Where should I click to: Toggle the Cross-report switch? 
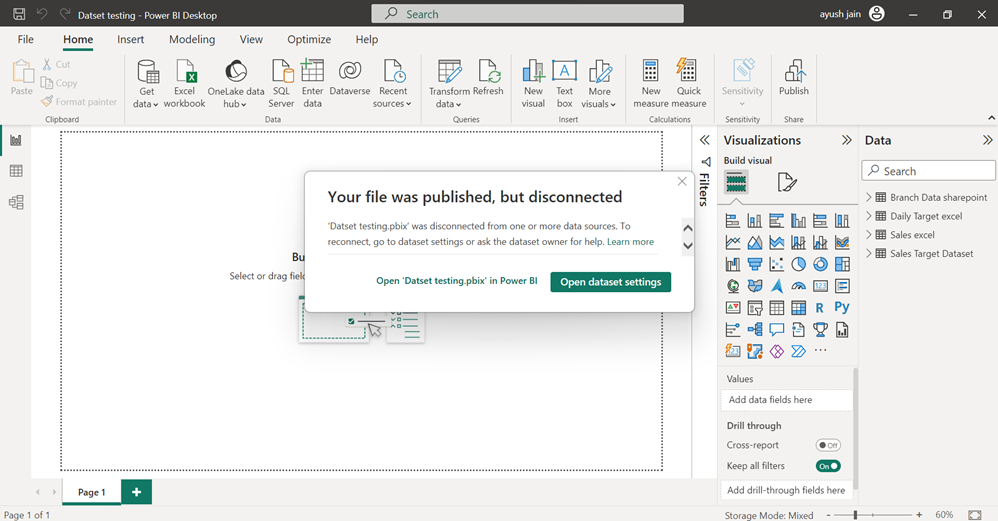pos(828,445)
